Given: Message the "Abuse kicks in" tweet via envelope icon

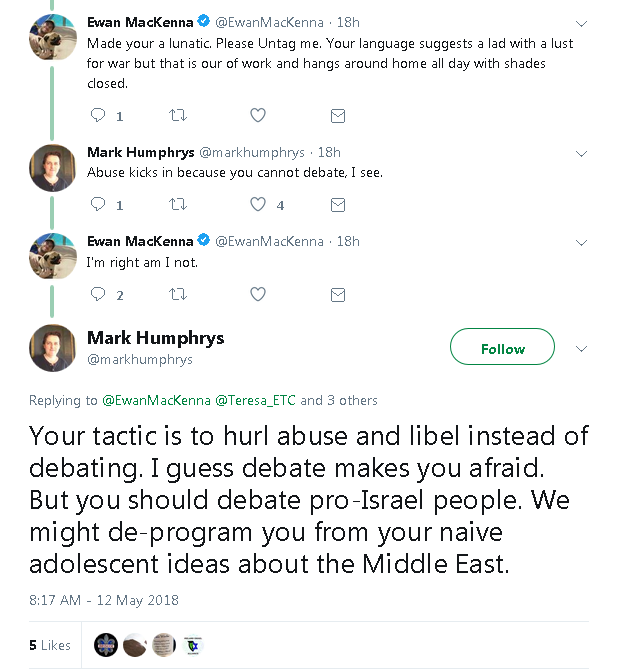Looking at the screenshot, I should pos(338,204).
